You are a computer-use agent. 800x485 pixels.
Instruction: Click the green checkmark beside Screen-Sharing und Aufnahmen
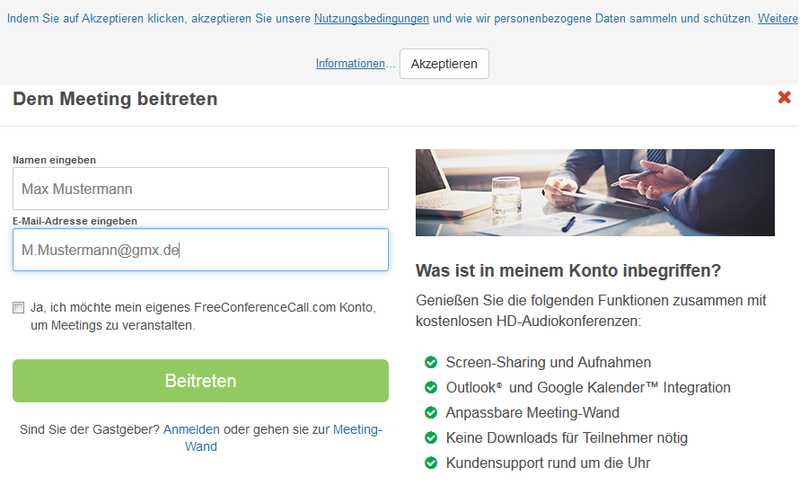[431, 362]
